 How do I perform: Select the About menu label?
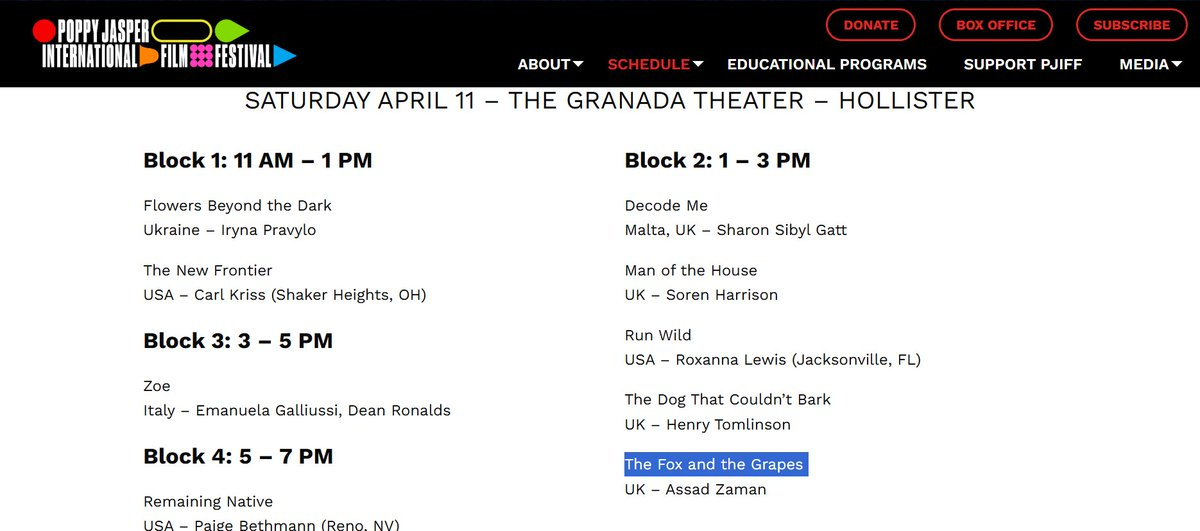click(544, 64)
